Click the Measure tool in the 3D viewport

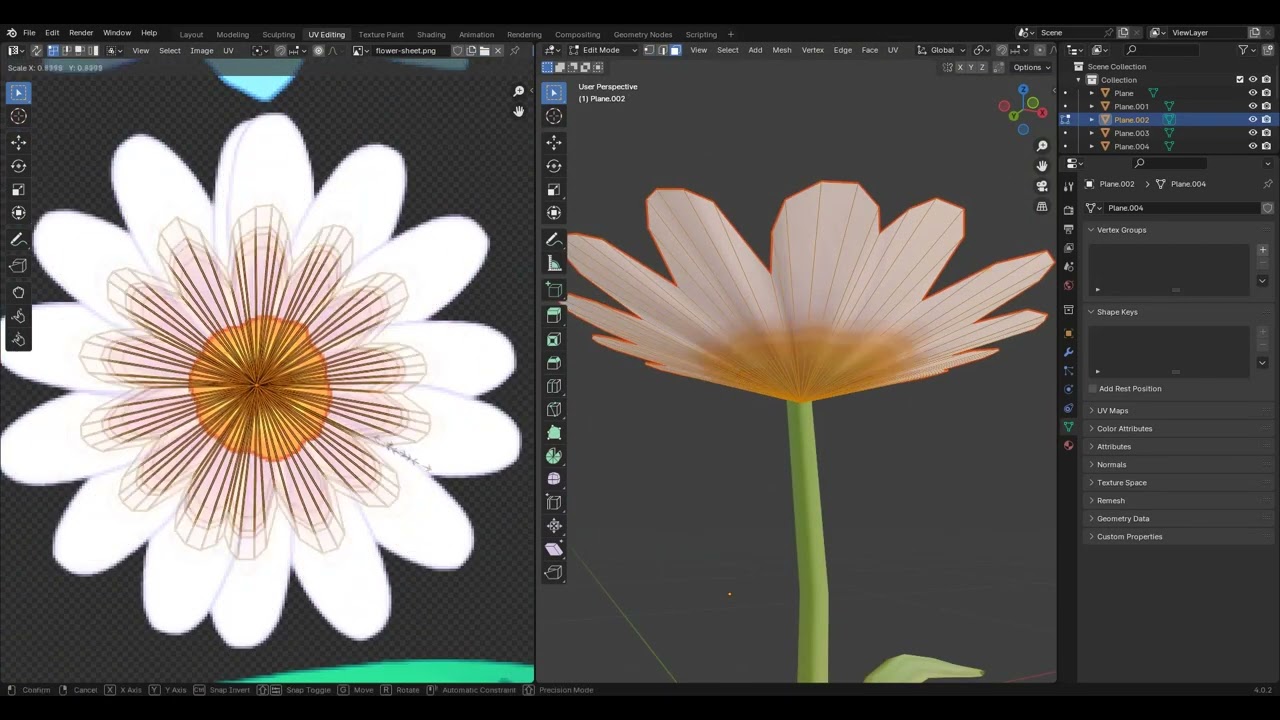pos(554,263)
